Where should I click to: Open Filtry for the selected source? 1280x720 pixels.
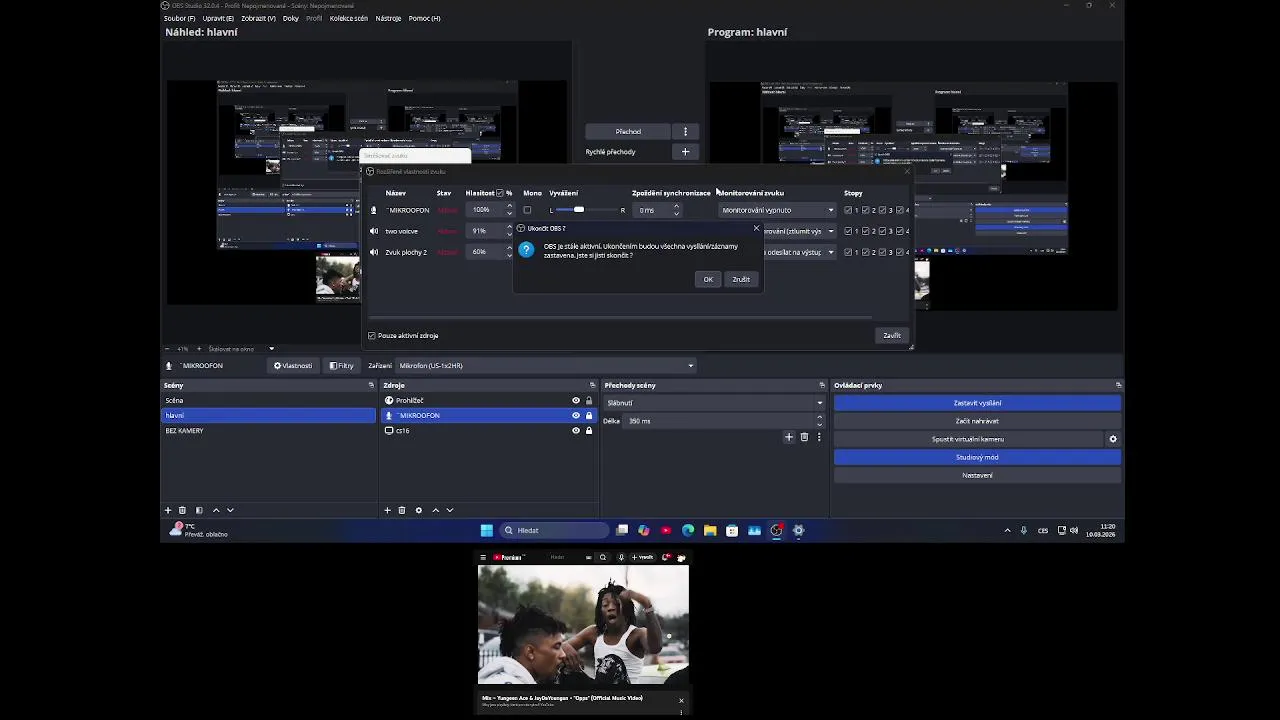(341, 366)
